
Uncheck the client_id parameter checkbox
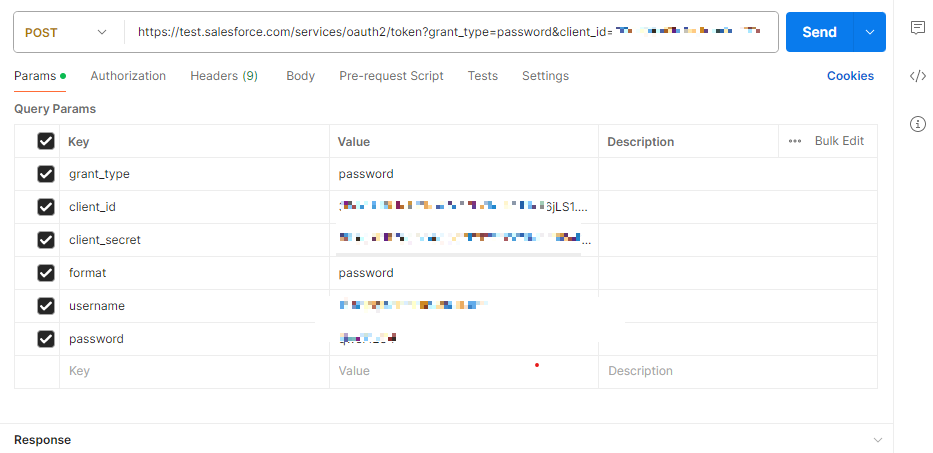point(46,207)
